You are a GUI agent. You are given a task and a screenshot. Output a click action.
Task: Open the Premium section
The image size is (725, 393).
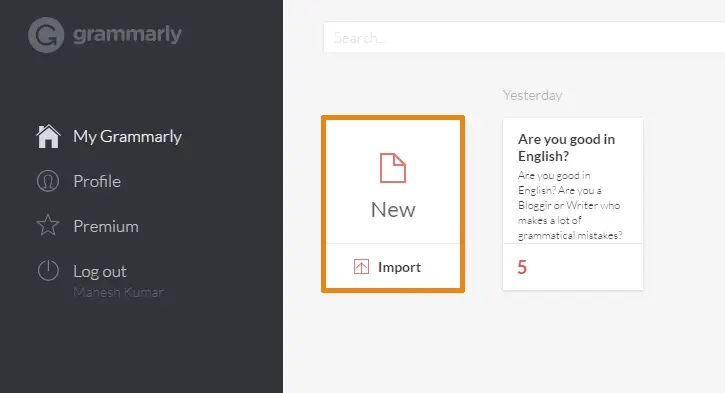point(106,226)
